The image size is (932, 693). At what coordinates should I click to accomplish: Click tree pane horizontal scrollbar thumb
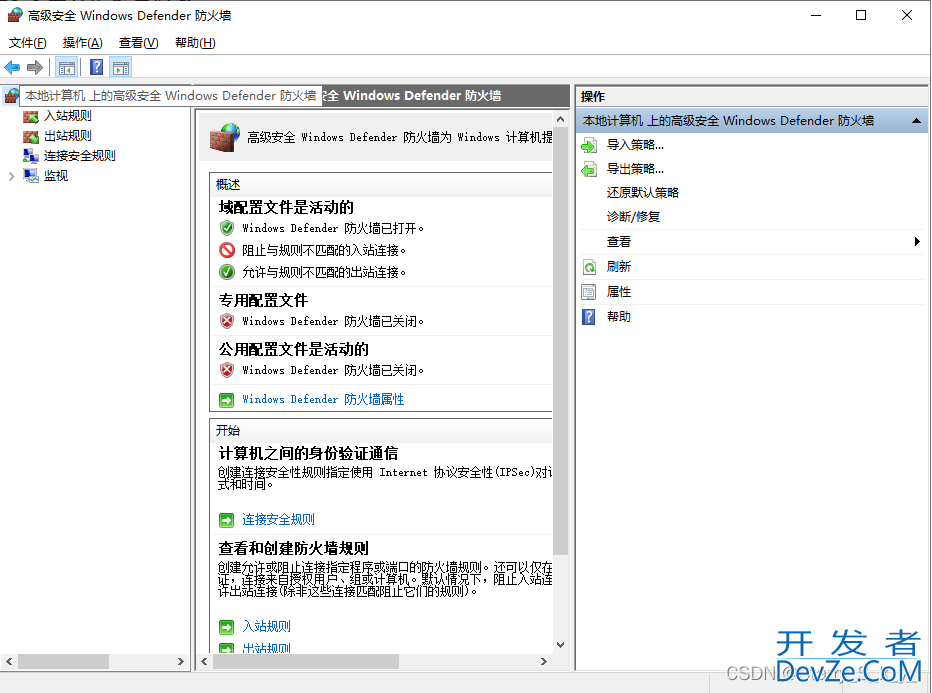pos(63,662)
